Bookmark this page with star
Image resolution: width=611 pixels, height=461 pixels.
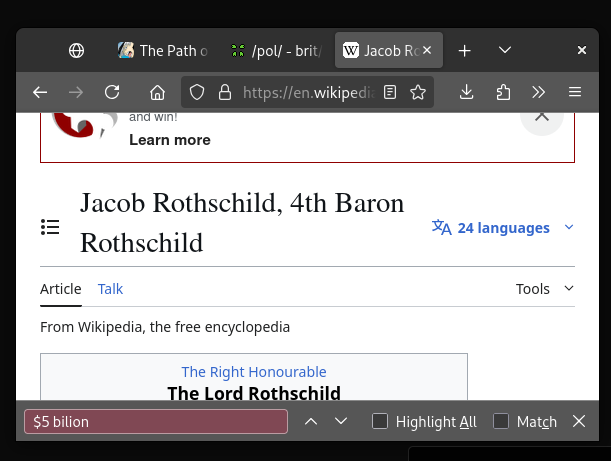tap(418, 92)
